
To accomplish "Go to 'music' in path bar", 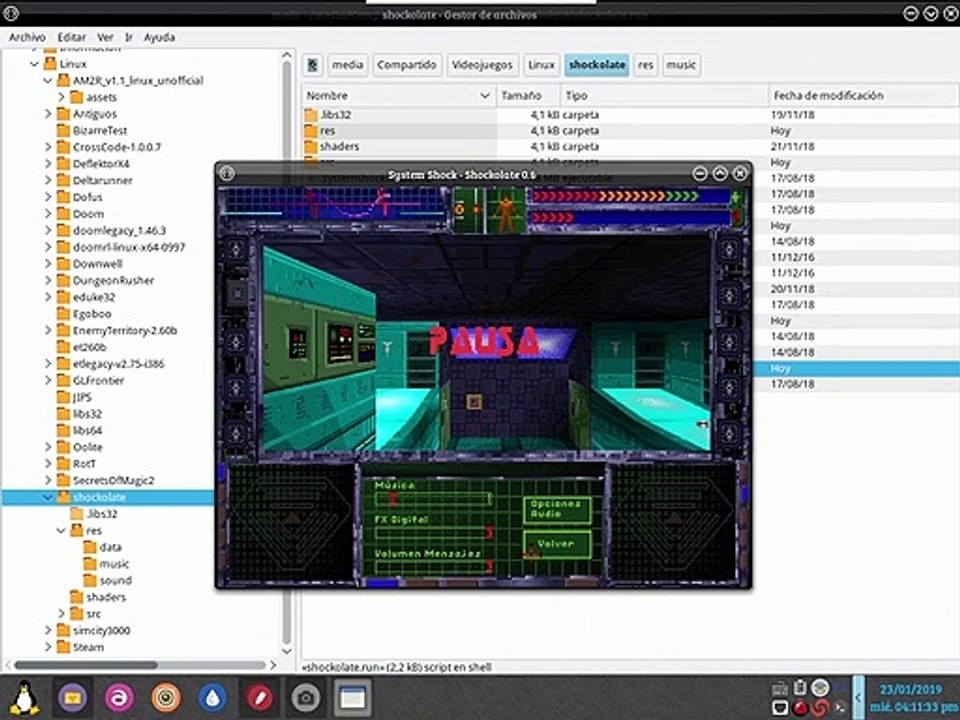I will (681, 65).
